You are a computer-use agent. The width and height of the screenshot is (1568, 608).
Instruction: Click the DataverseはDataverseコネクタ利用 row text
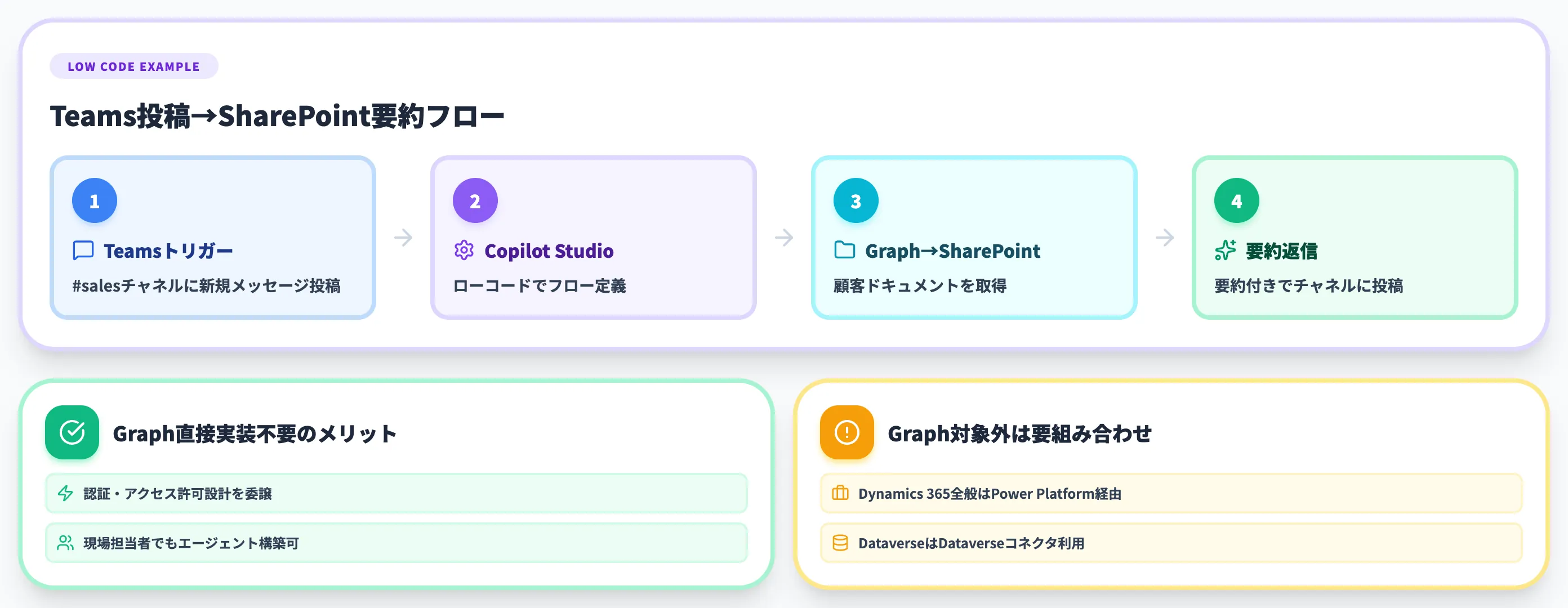click(x=972, y=543)
